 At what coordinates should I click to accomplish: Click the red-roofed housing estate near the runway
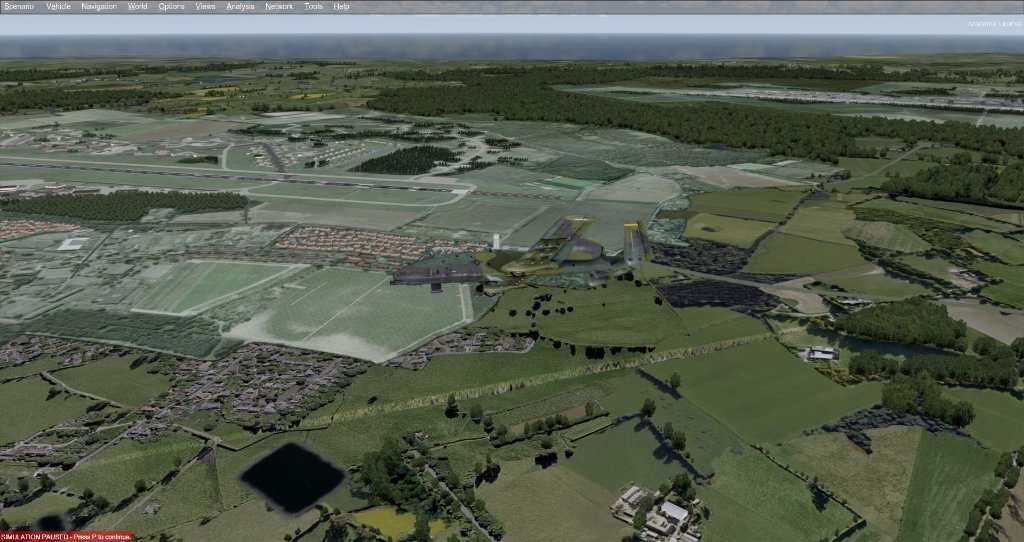340,242
